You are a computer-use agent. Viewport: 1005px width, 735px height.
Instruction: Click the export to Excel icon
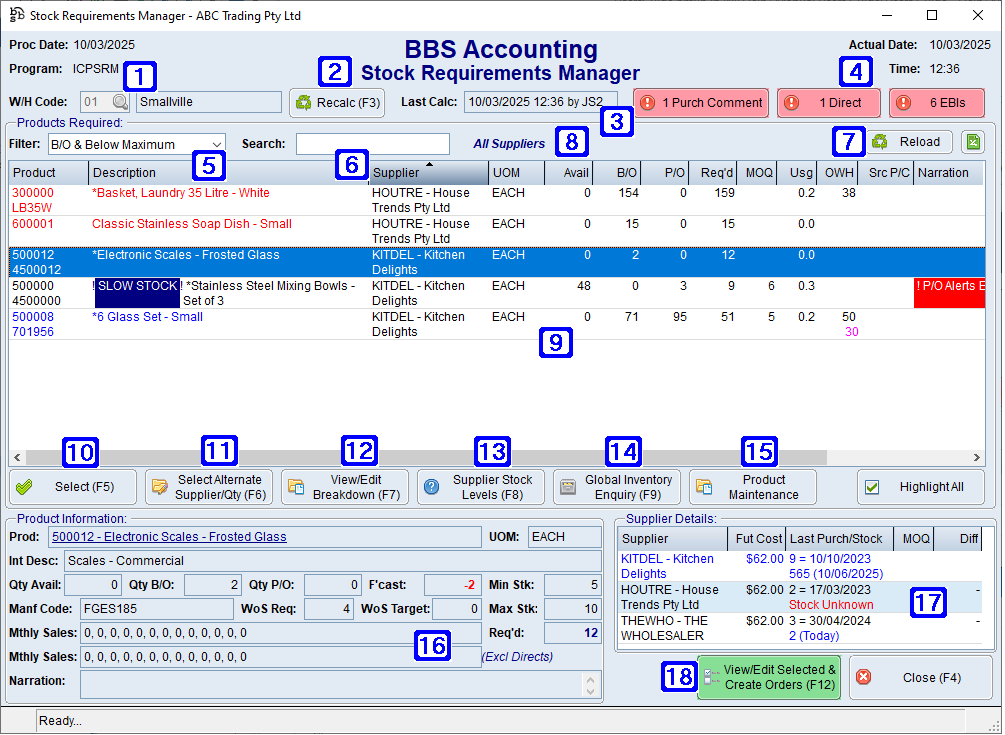click(972, 141)
